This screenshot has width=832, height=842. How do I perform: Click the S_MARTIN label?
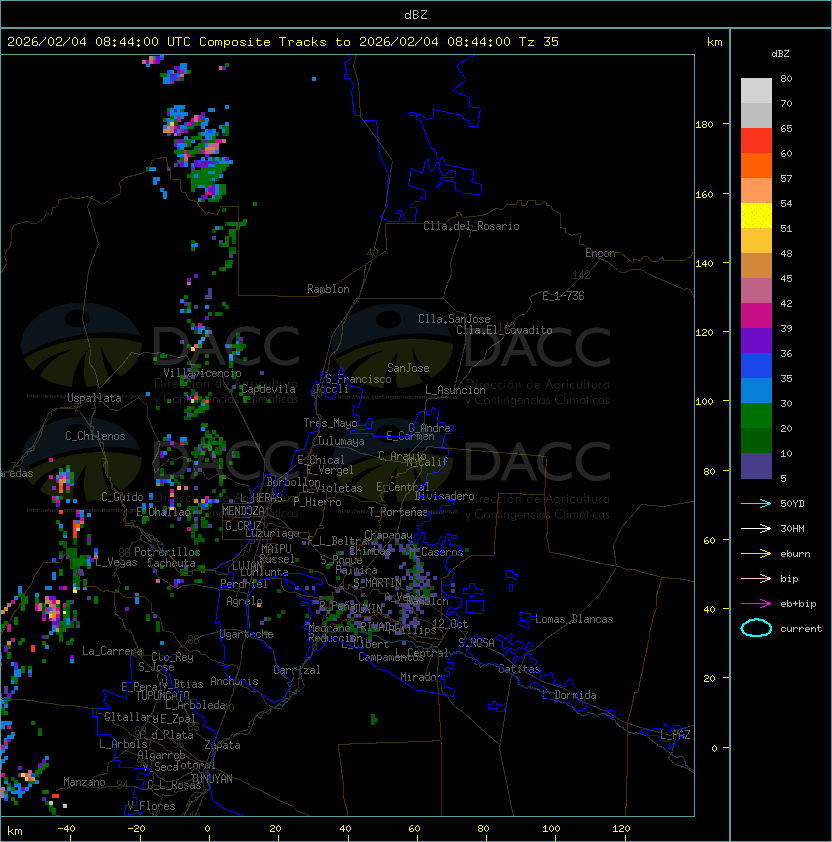377,583
